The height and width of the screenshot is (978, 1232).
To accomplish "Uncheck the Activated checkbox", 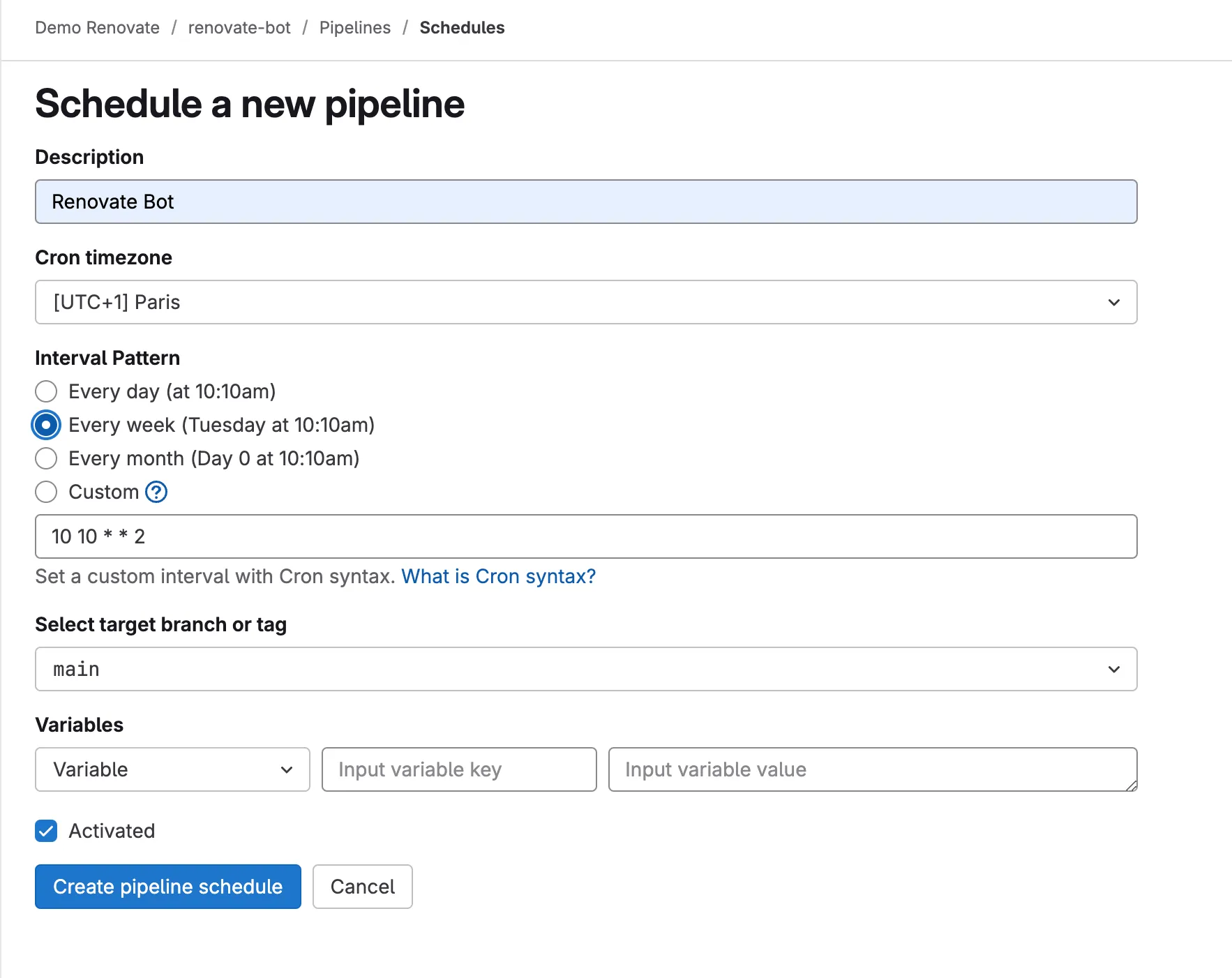I will point(46,831).
